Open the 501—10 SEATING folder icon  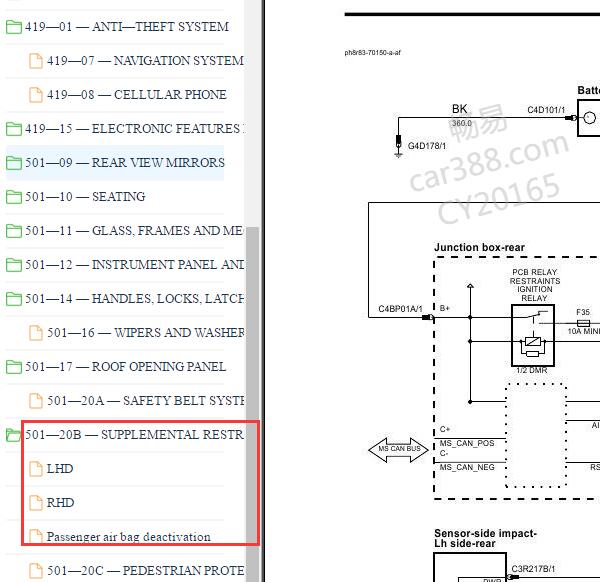point(14,197)
